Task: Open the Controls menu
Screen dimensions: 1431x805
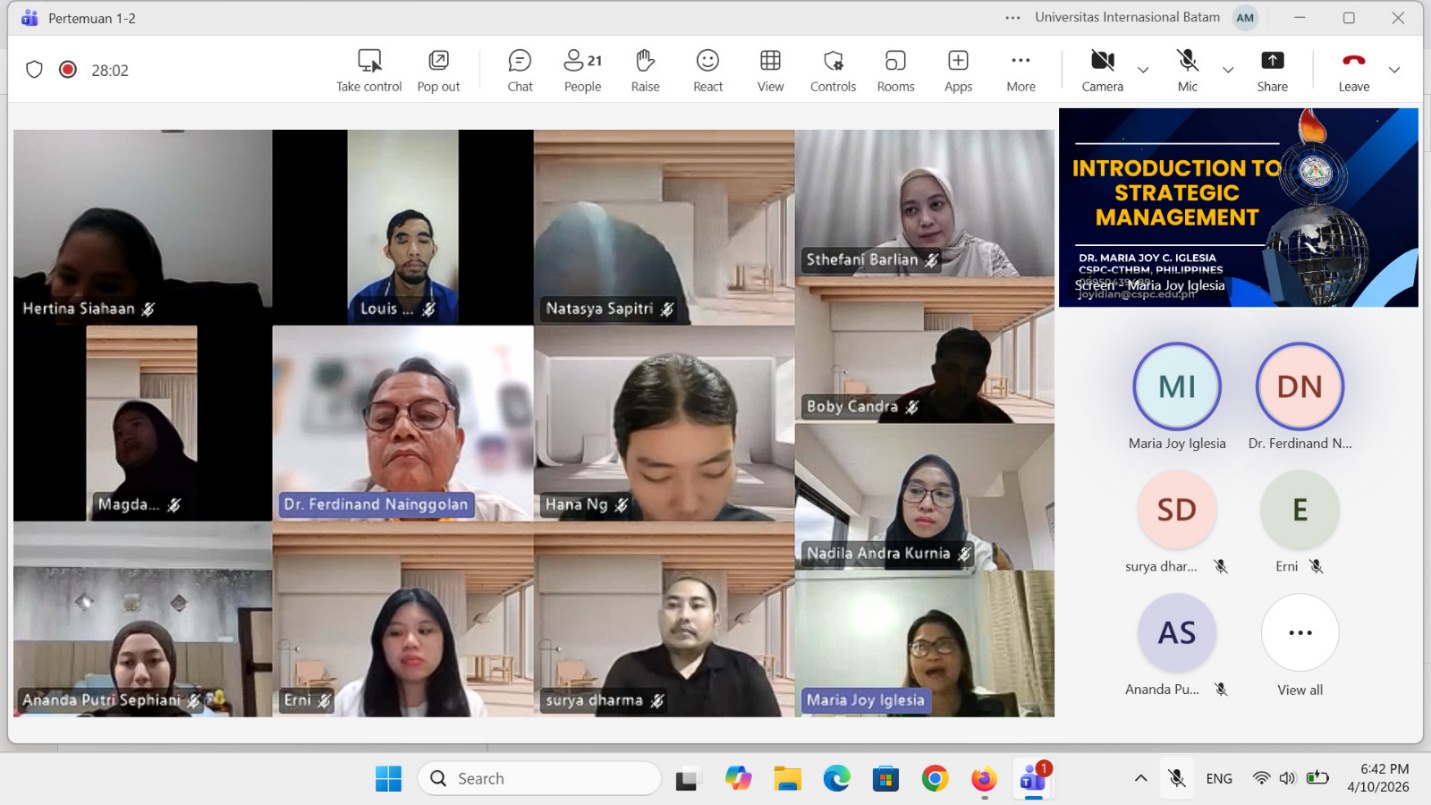Action: [x=833, y=70]
